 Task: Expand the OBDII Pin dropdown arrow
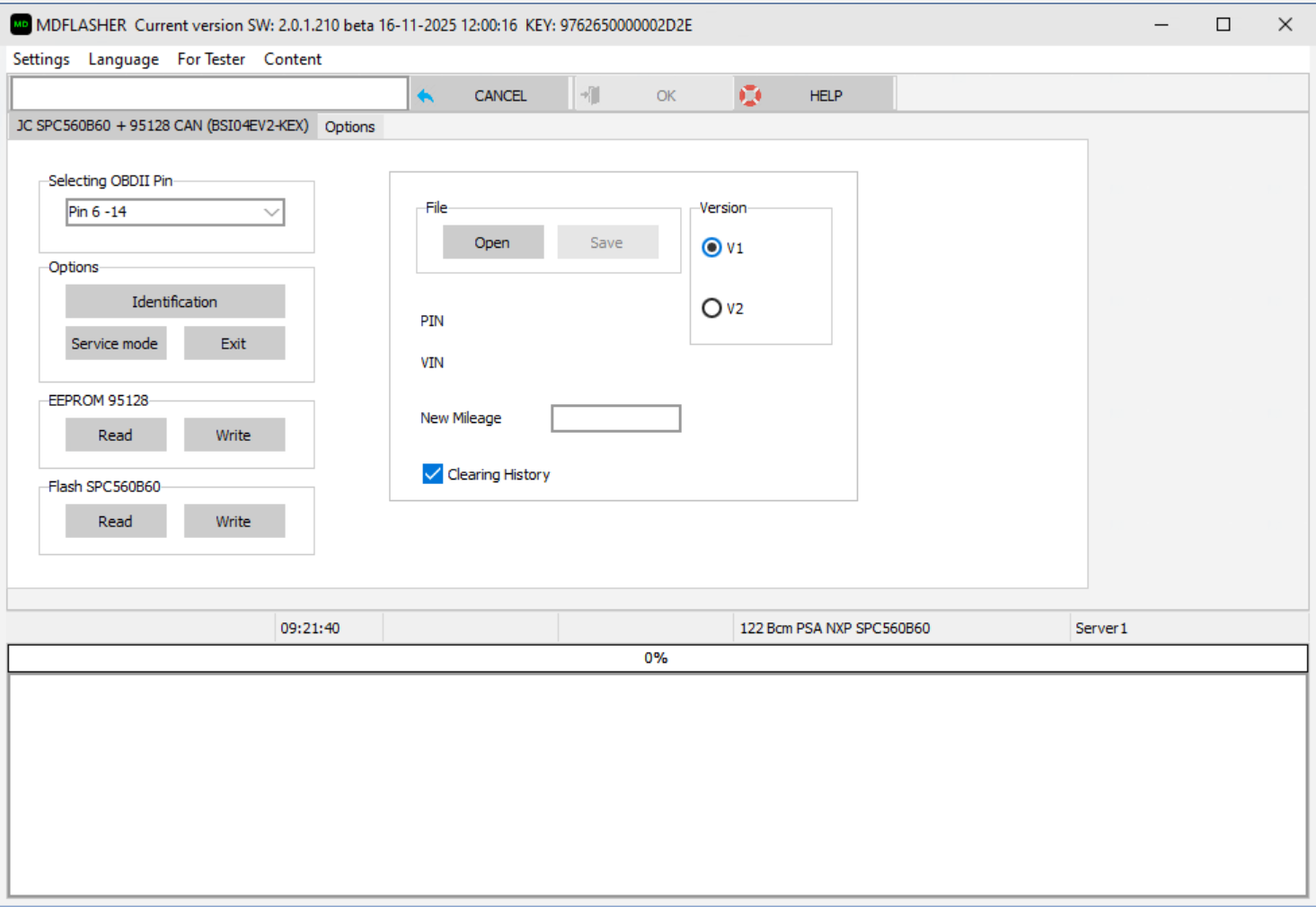pyautogui.click(x=271, y=212)
